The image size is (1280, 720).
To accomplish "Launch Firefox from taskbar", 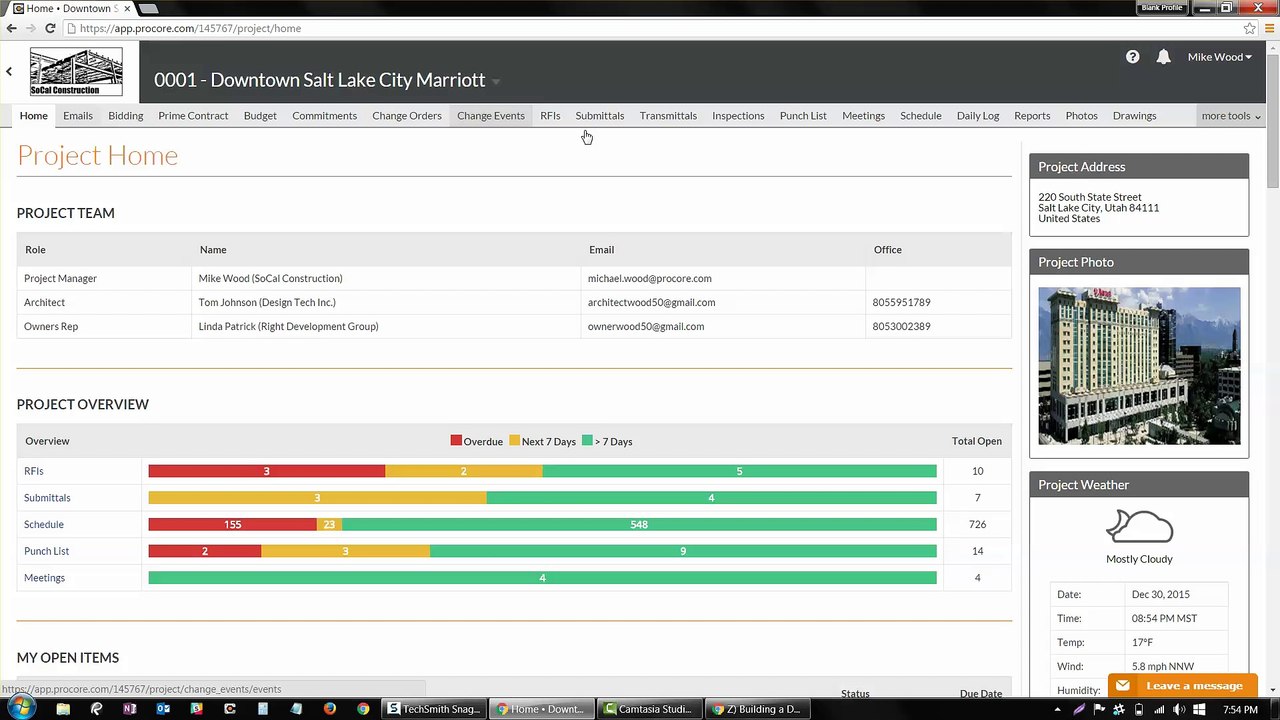I will [x=330, y=709].
